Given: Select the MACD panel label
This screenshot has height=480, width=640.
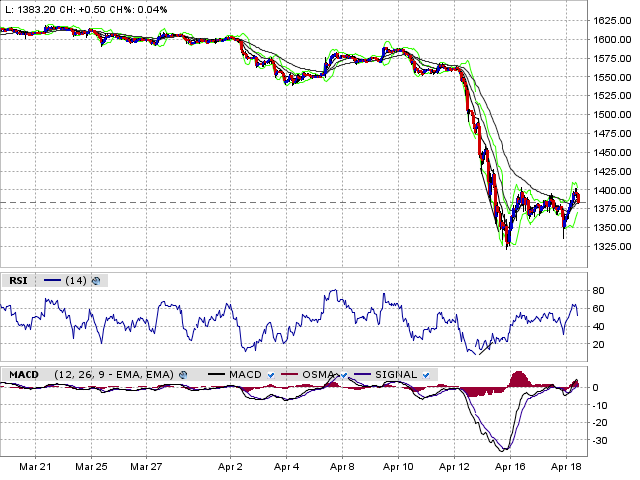Looking at the screenshot, I should click(23, 374).
